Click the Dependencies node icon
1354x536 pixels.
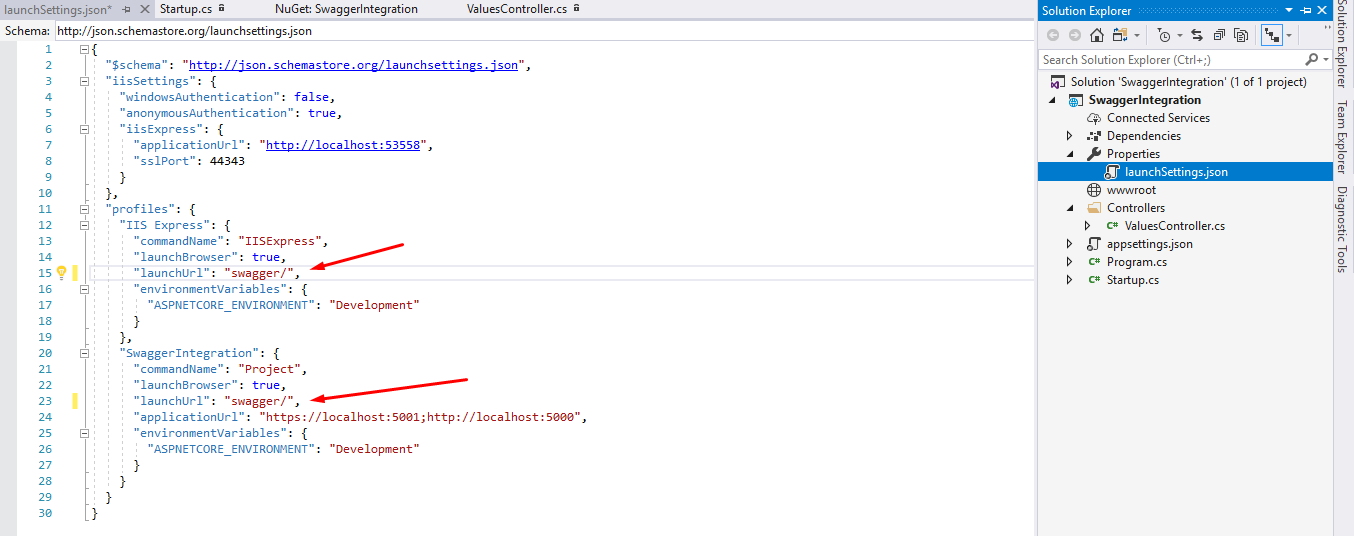tap(1094, 136)
